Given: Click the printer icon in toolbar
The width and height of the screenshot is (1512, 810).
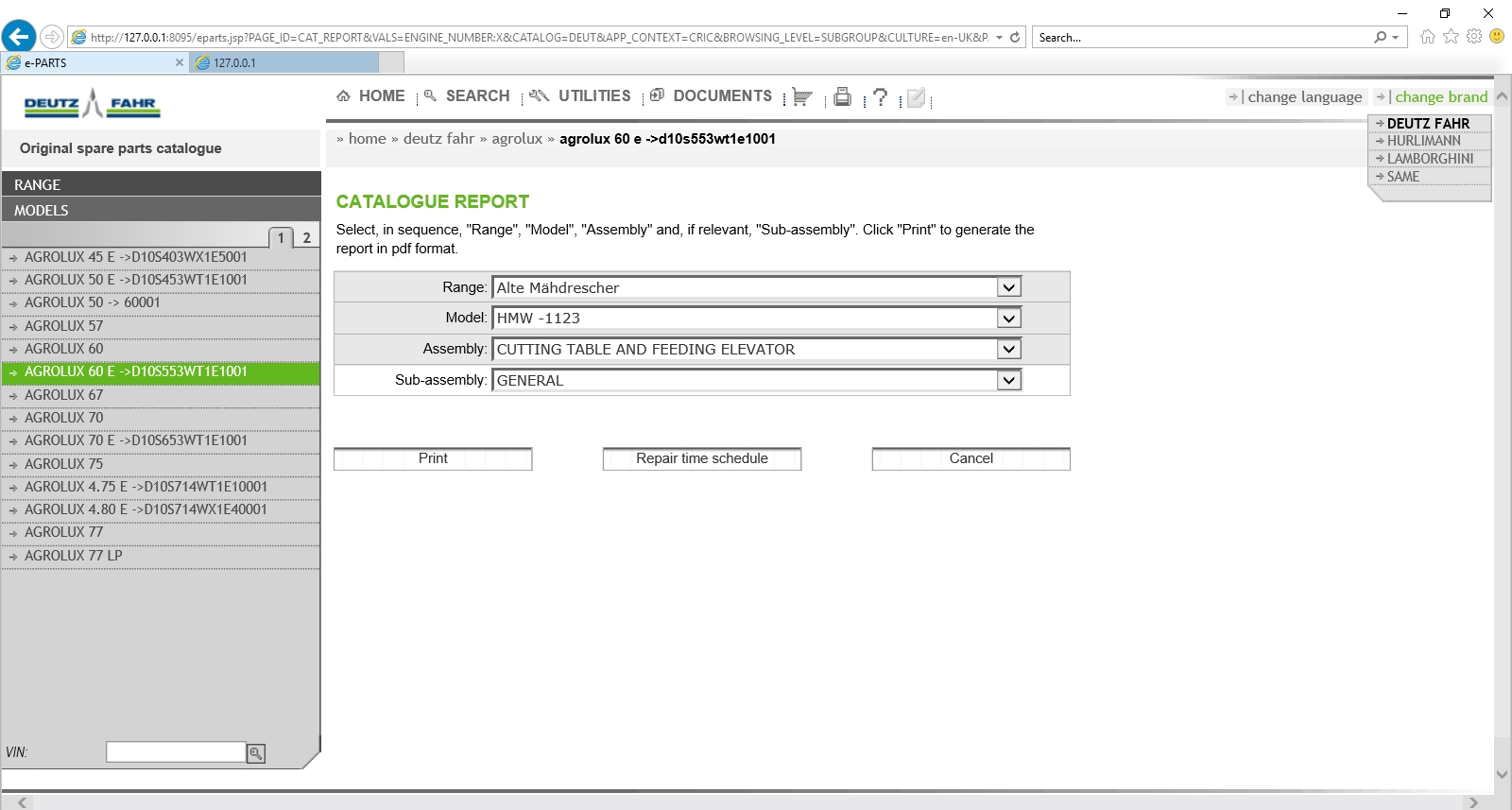Looking at the screenshot, I should [x=842, y=96].
